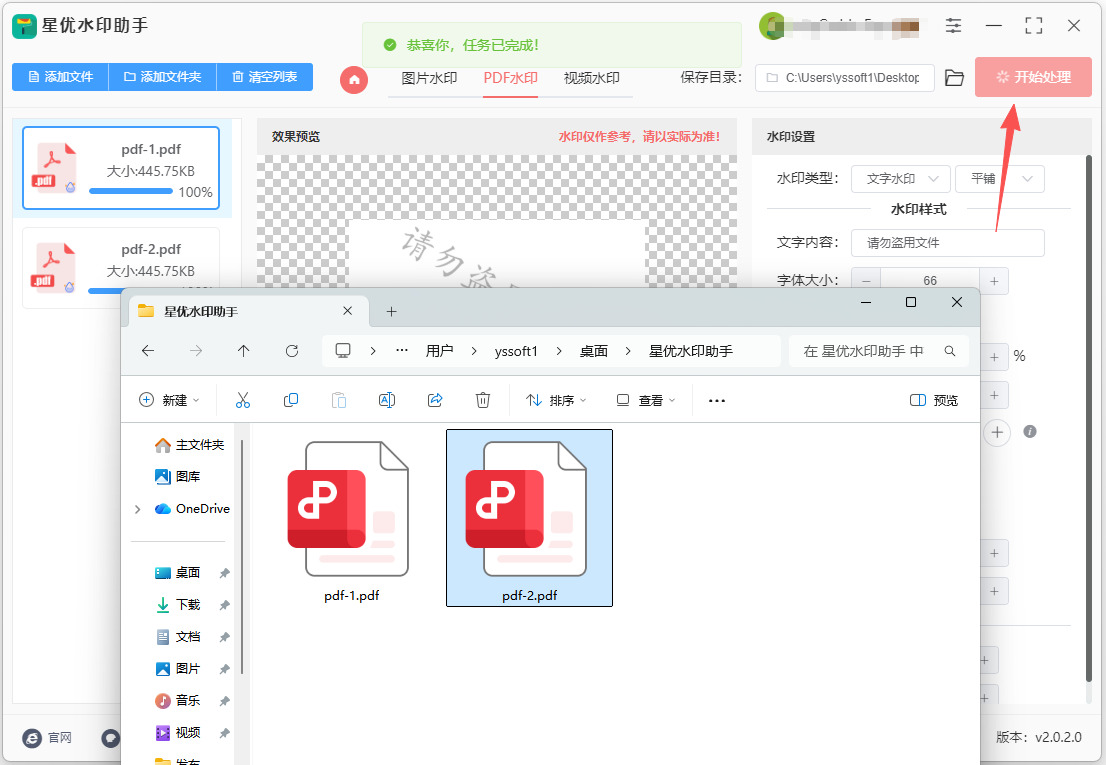The width and height of the screenshot is (1106, 765).
Task: Refresh the Explorer folder view
Action: pyautogui.click(x=292, y=350)
